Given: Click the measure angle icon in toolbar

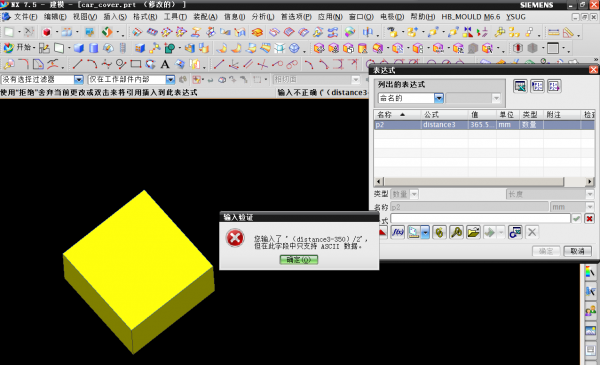Looking at the screenshot, I should (x=569, y=33).
